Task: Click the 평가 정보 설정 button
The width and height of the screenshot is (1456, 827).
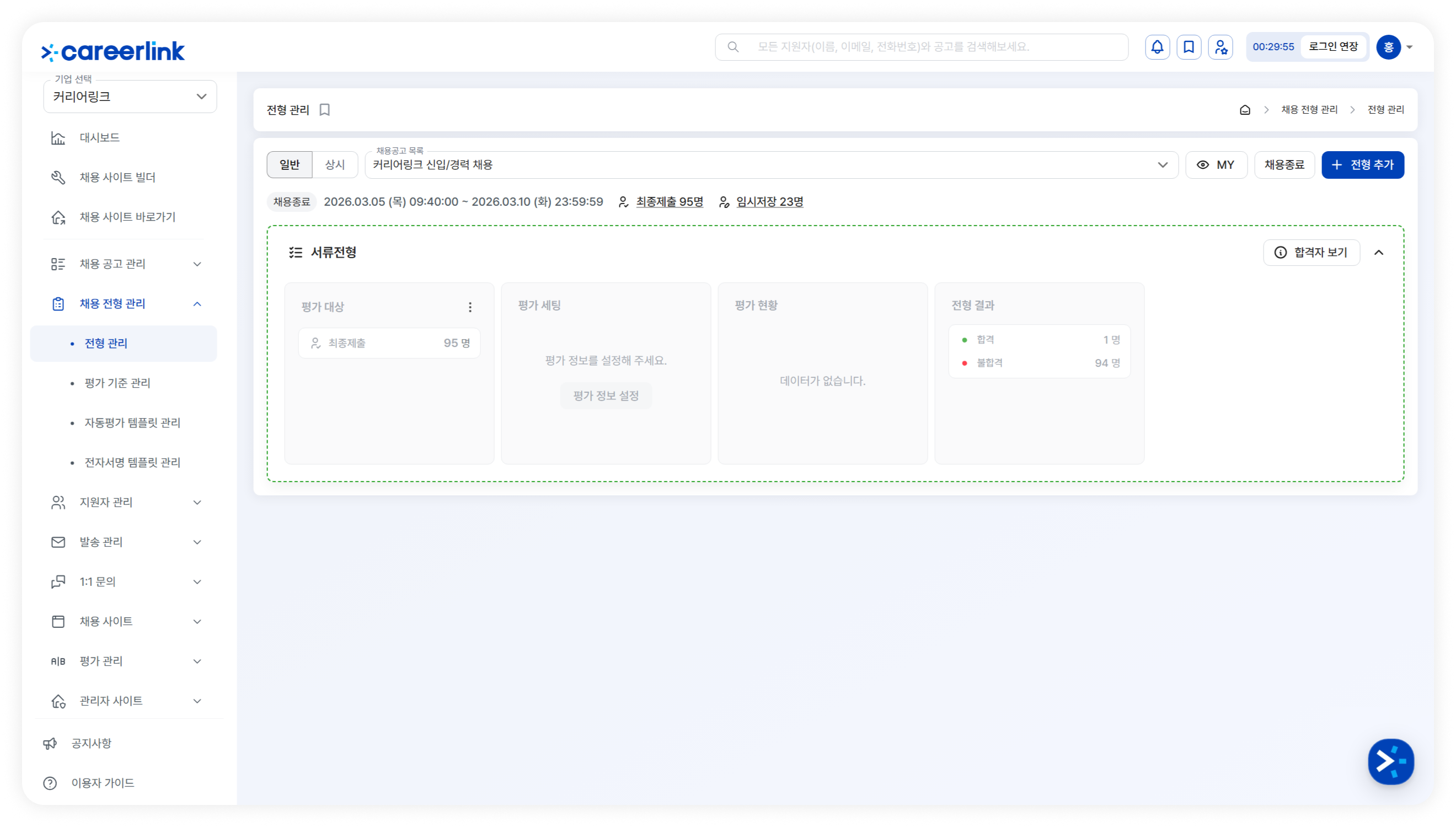Action: tap(606, 396)
